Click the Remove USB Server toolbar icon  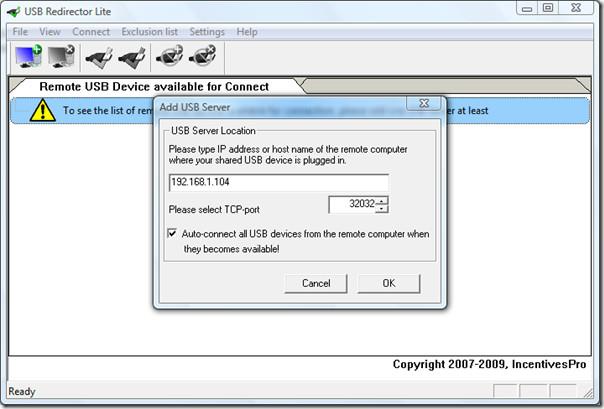(x=59, y=58)
